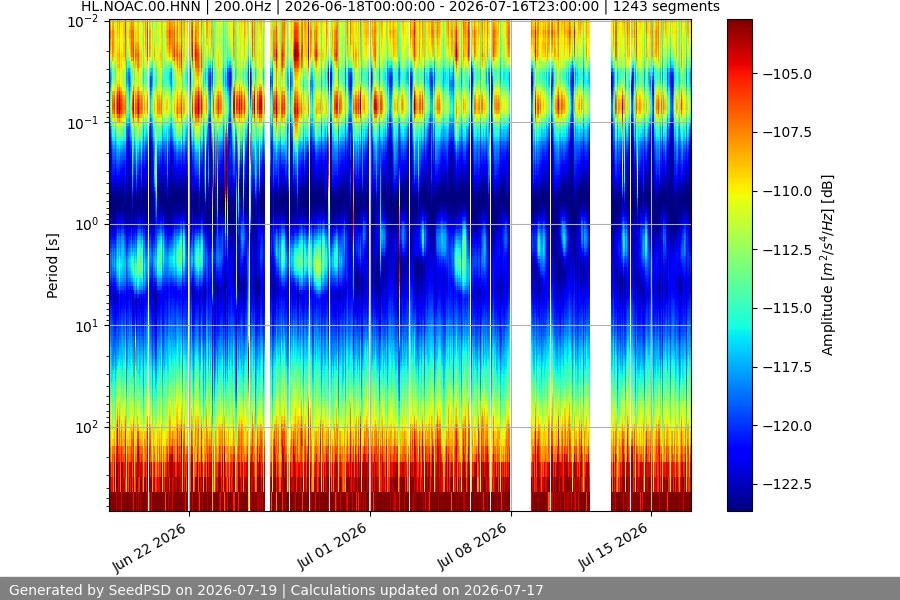The width and height of the screenshot is (900, 600).
Task: Click the narrow white data gap between Jun 22 and Jul 01
Action: (x=267, y=265)
